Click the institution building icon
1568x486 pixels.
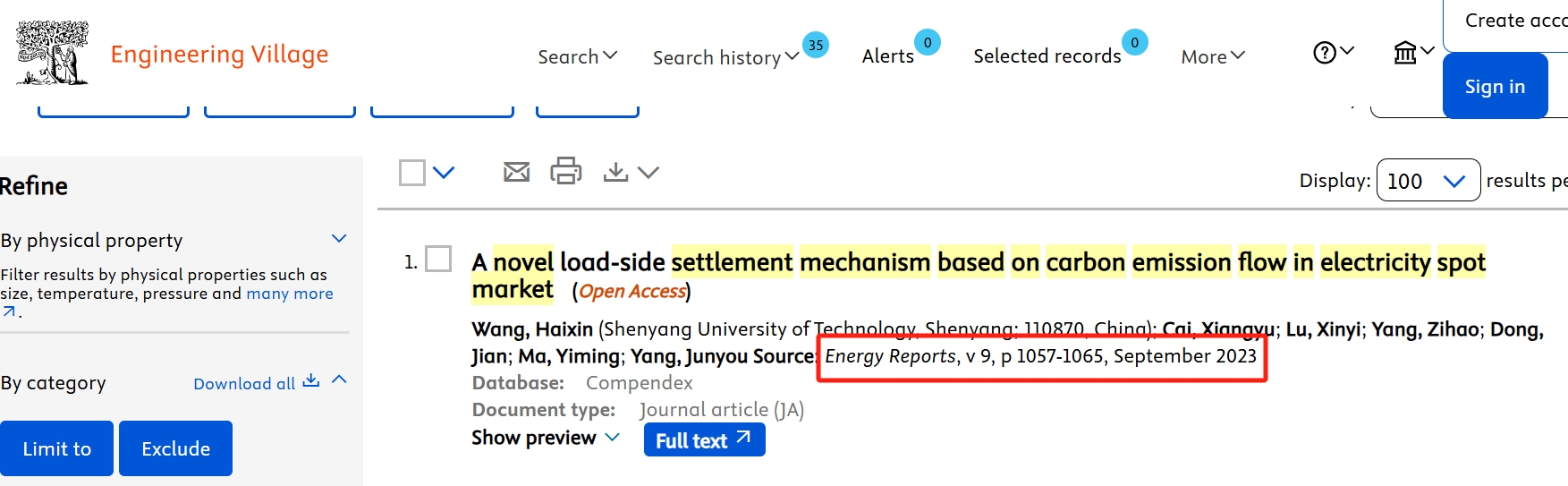pos(1405,53)
